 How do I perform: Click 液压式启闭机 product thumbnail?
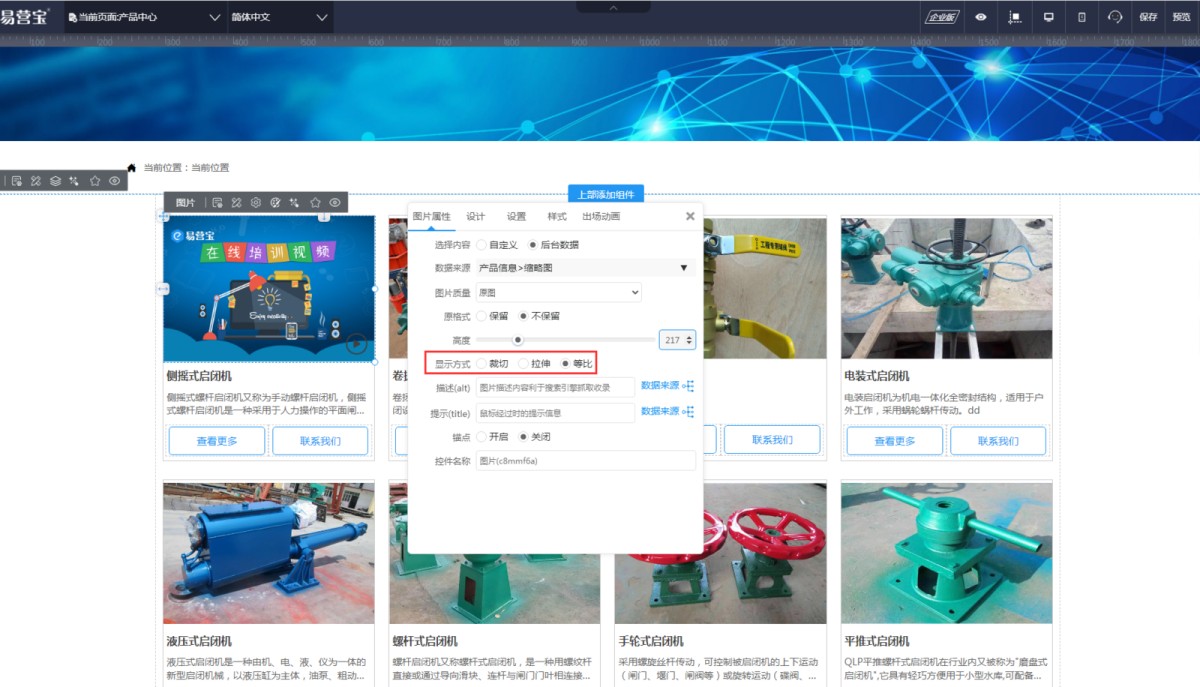pos(269,553)
